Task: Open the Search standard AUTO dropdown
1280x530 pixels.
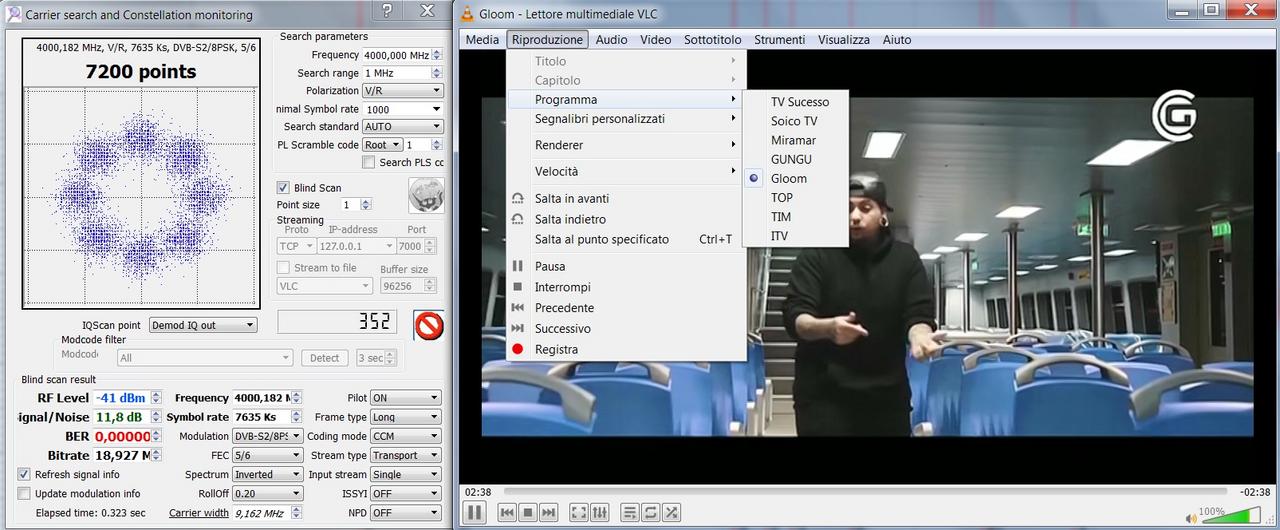Action: (402, 127)
